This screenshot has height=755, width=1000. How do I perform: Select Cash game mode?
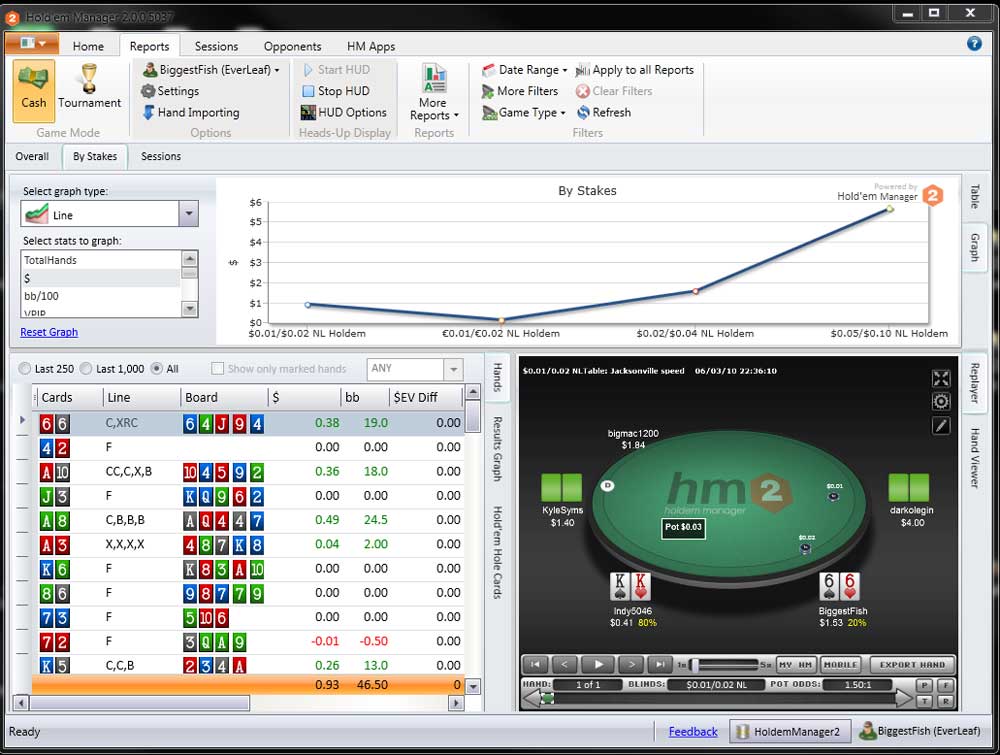34,91
